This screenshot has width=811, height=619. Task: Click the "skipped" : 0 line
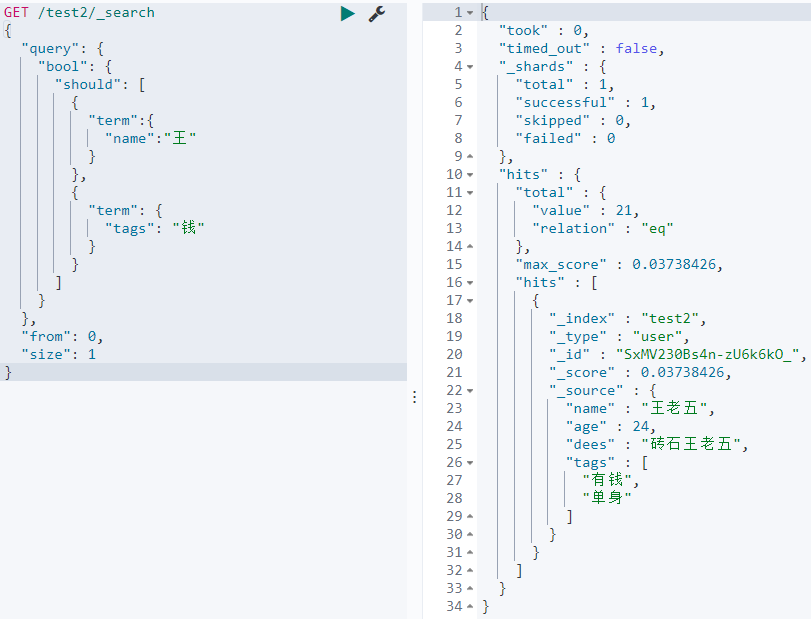pos(573,120)
